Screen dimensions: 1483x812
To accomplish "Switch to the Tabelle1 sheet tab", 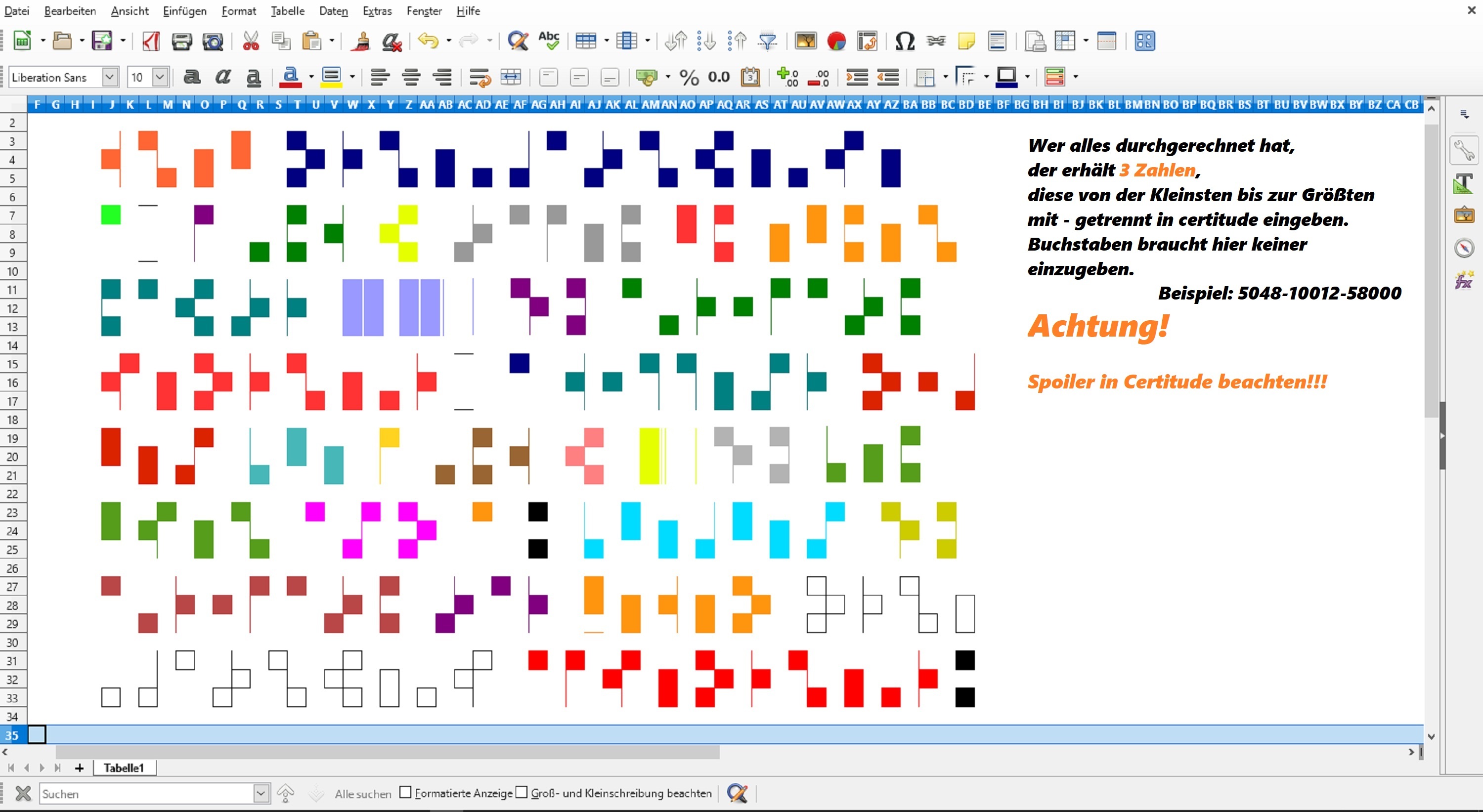I will coord(123,768).
